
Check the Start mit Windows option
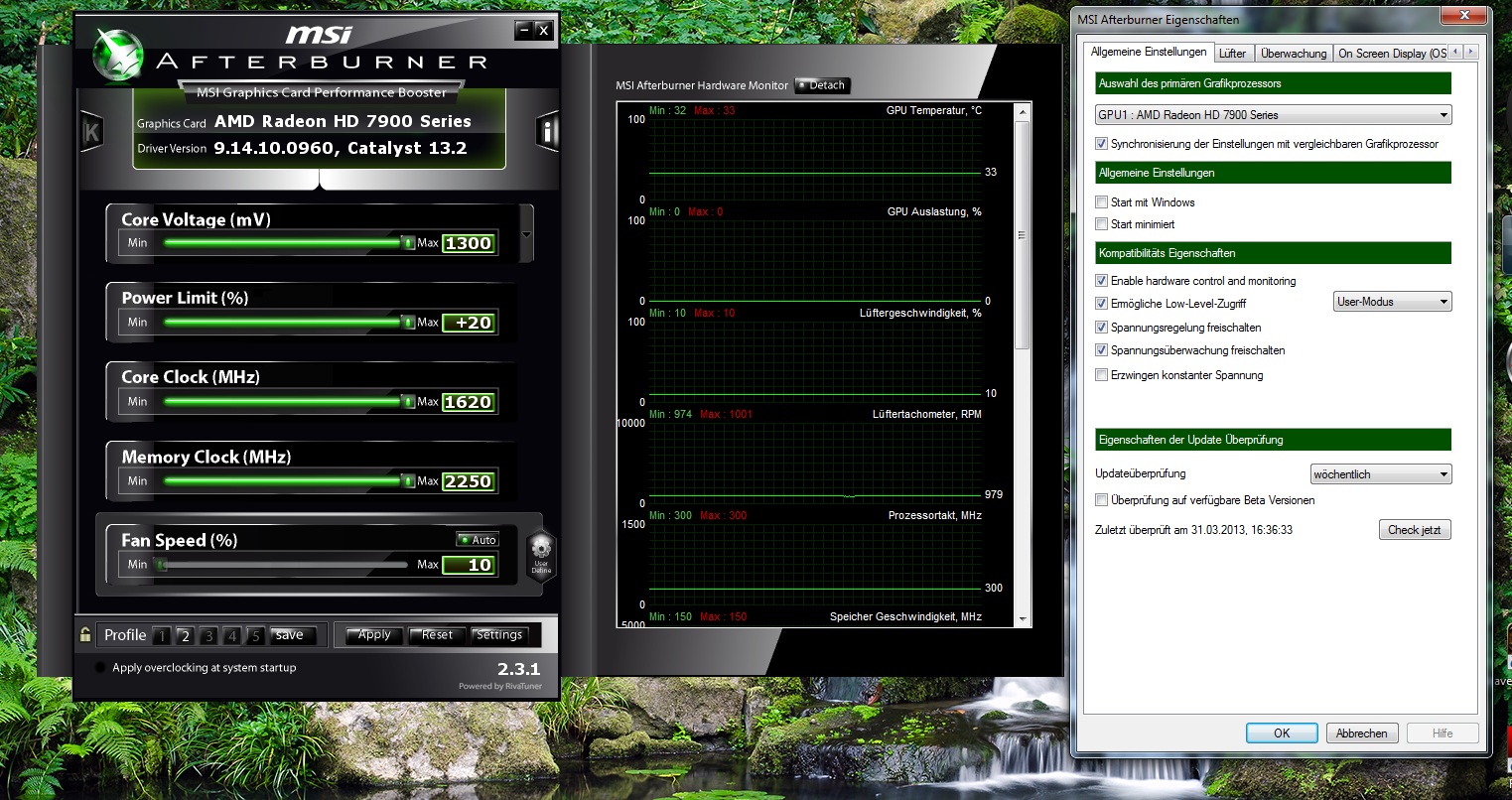pyautogui.click(x=1101, y=201)
